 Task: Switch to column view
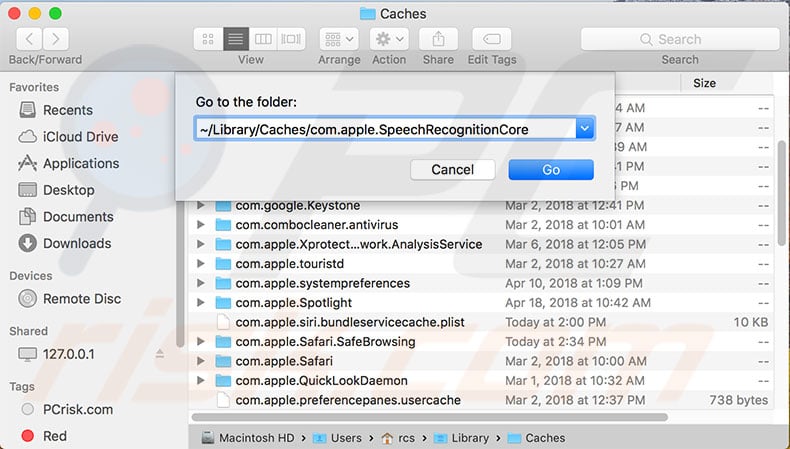click(263, 39)
